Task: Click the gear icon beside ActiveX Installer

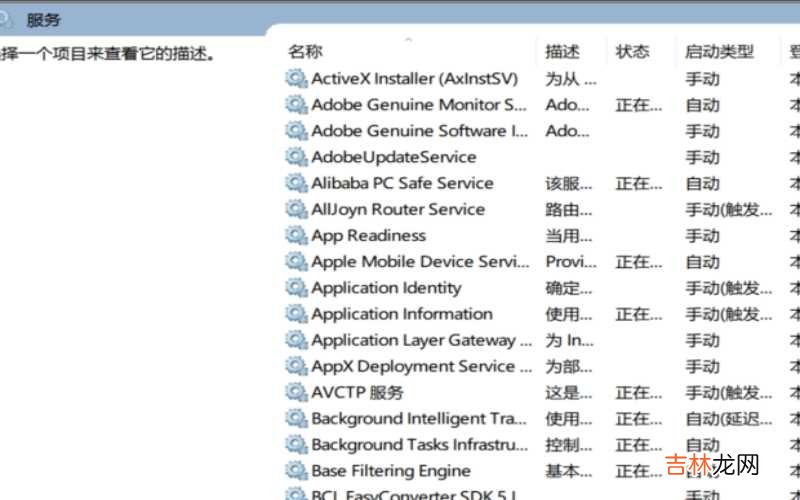Action: pos(296,78)
